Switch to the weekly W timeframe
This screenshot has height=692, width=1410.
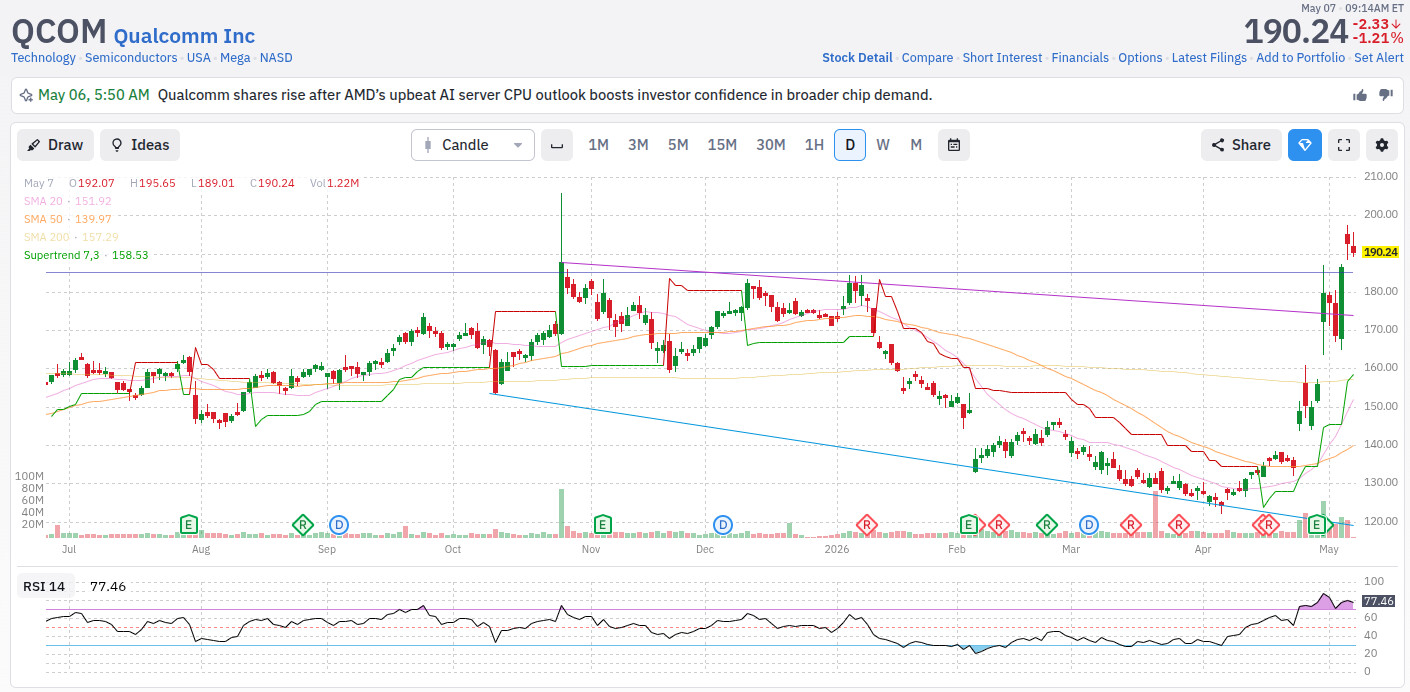[x=883, y=145]
